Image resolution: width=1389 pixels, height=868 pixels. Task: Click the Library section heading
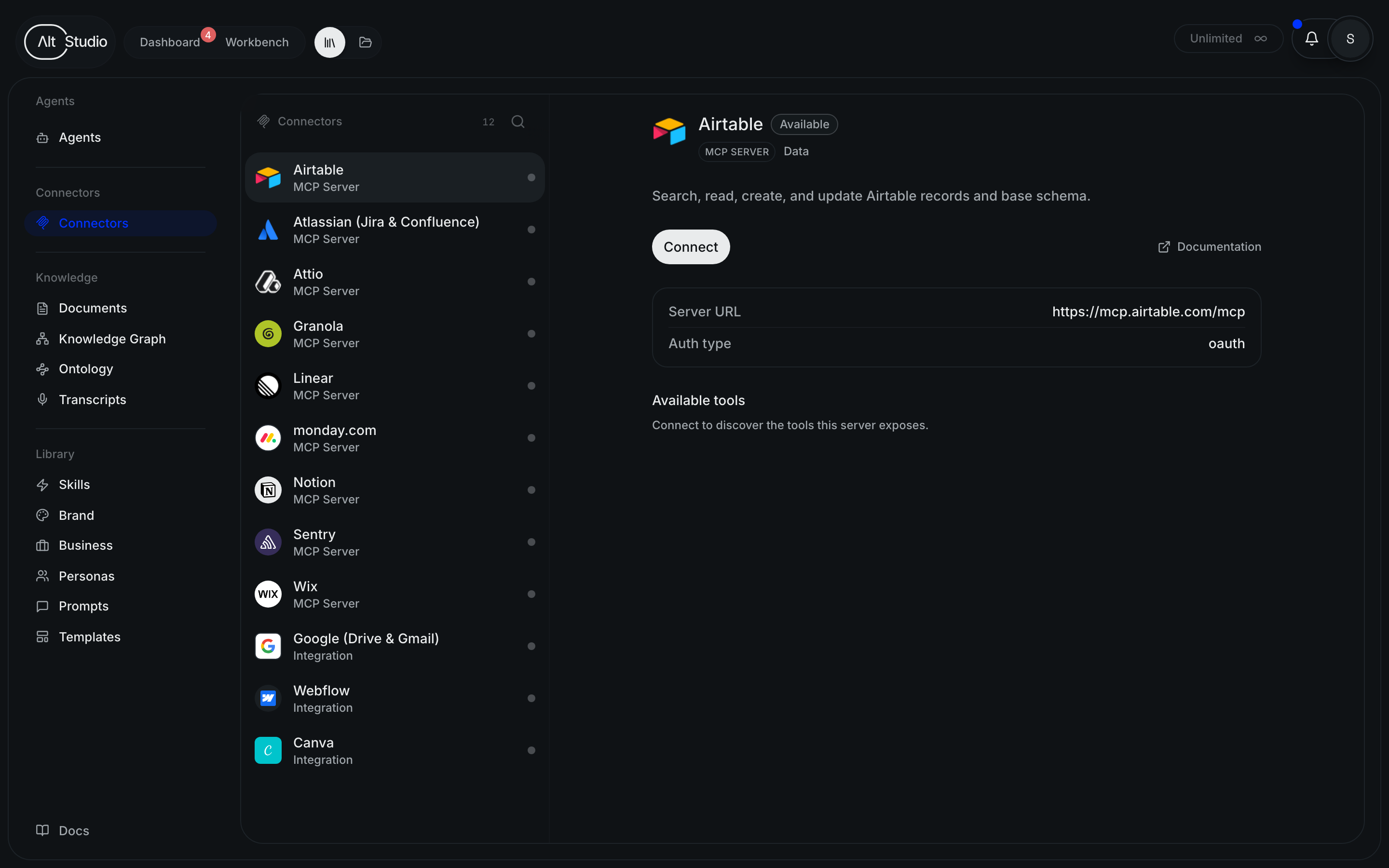point(55,454)
